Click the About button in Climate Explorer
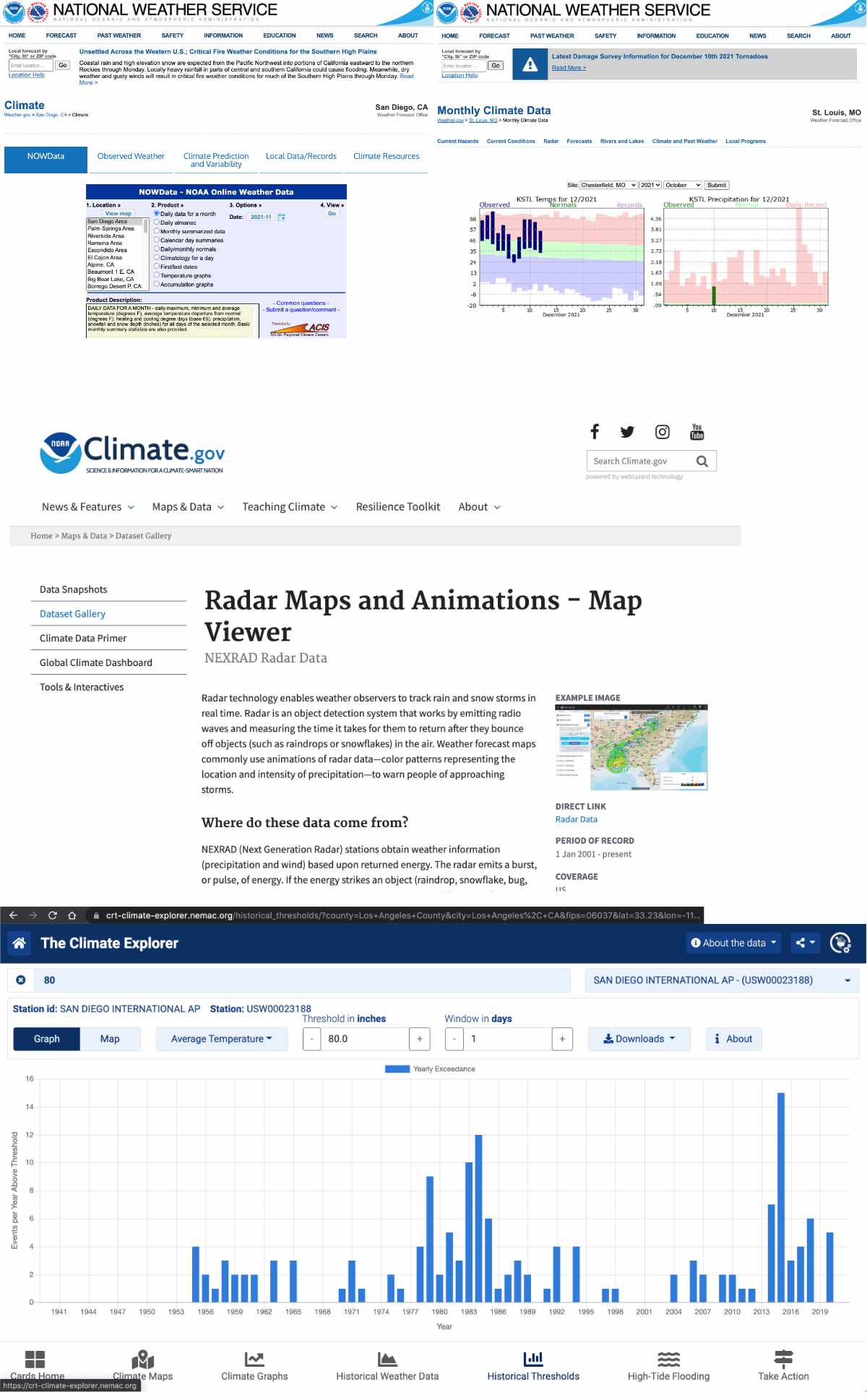Screen dimensions: 867x1400 pyautogui.click(x=733, y=1039)
